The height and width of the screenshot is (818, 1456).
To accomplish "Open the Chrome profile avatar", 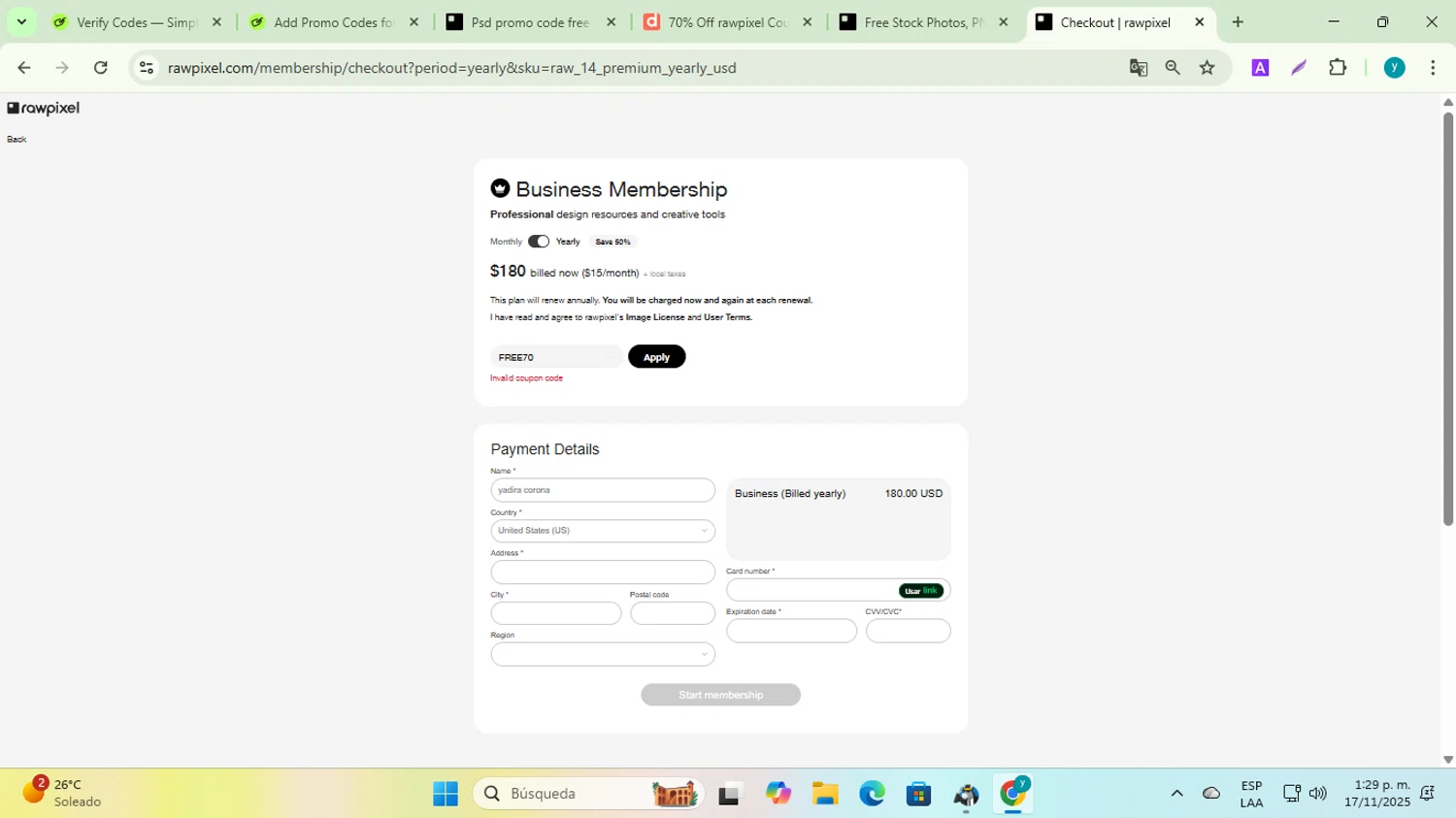I will click(1395, 68).
